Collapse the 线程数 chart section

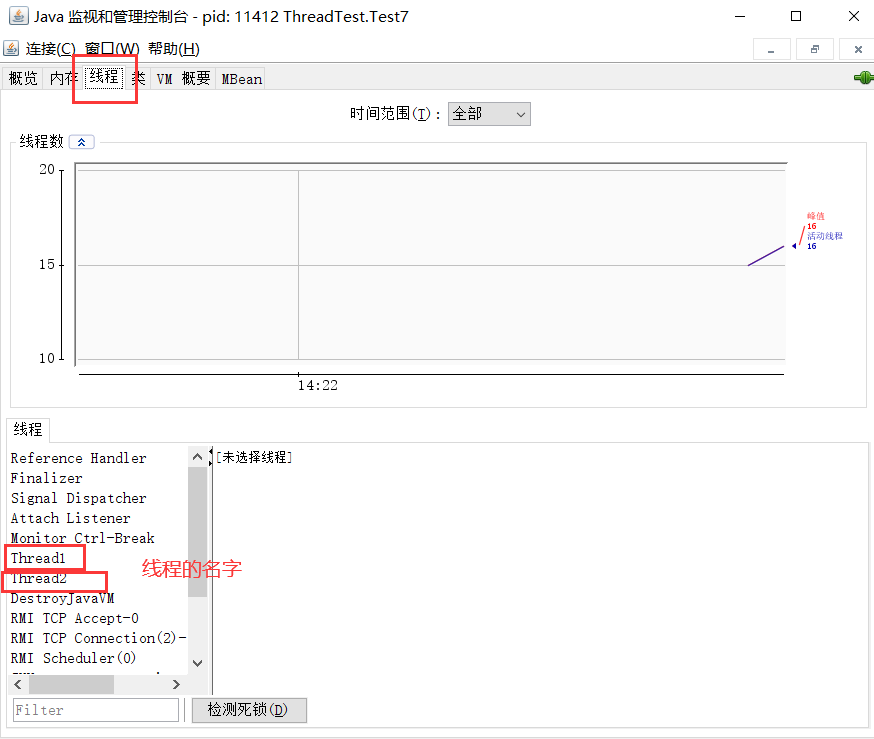coord(81,142)
